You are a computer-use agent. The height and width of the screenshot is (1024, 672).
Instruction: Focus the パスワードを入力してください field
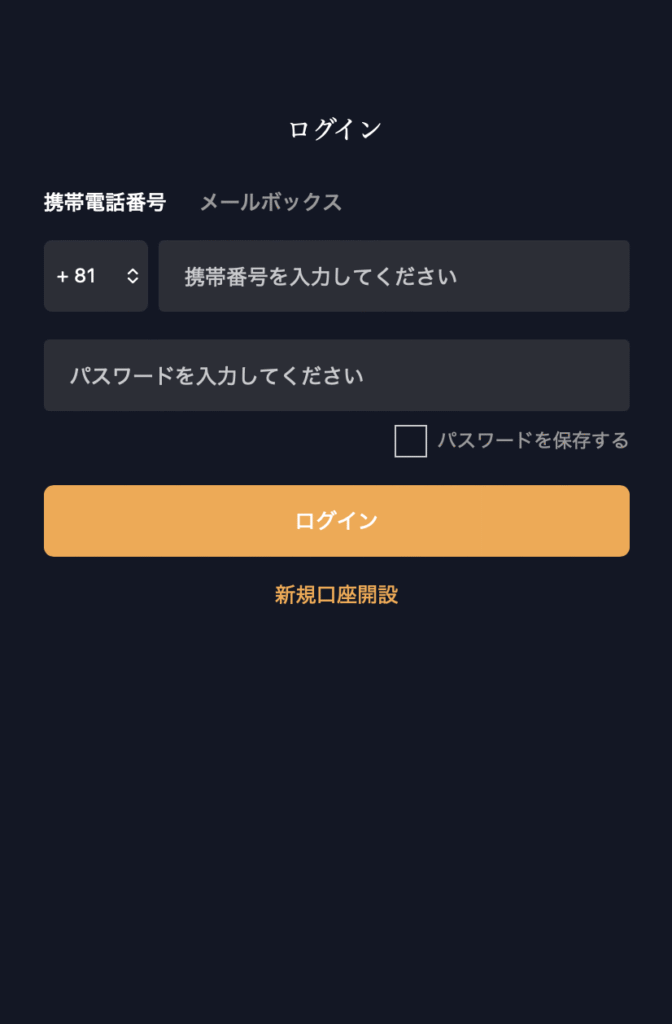click(x=336, y=376)
